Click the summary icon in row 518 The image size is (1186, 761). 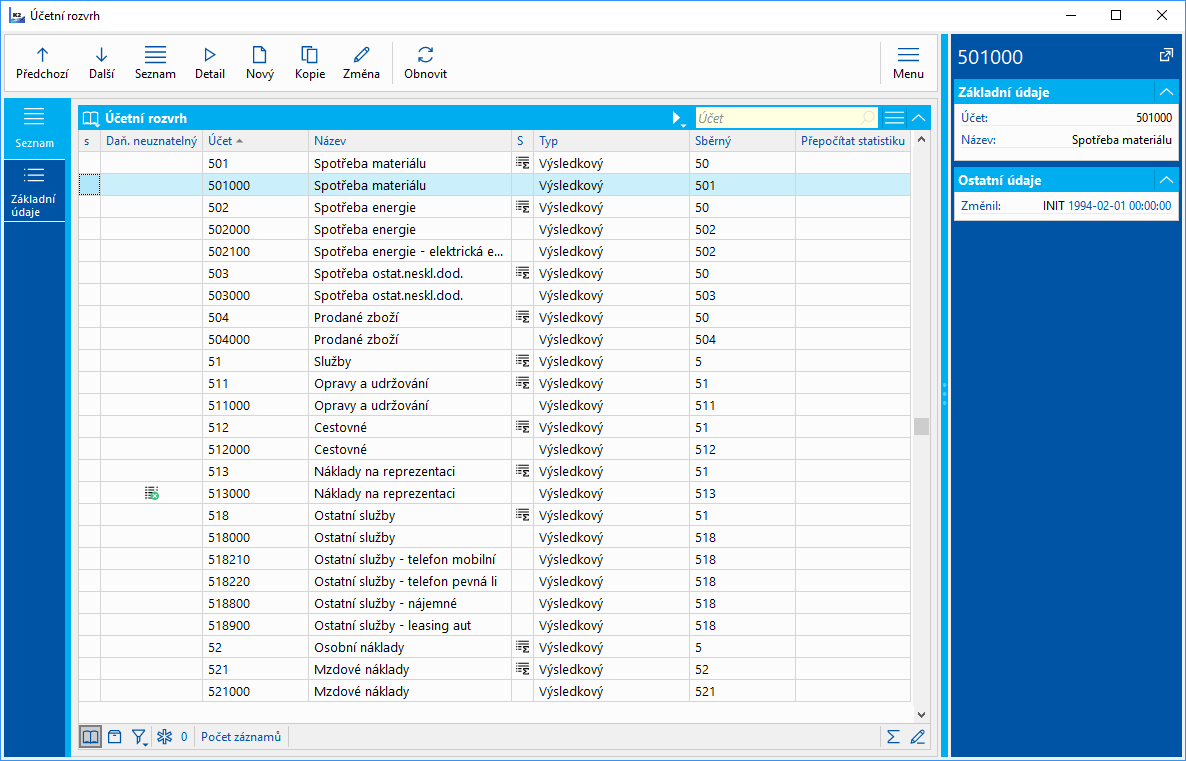click(522, 514)
